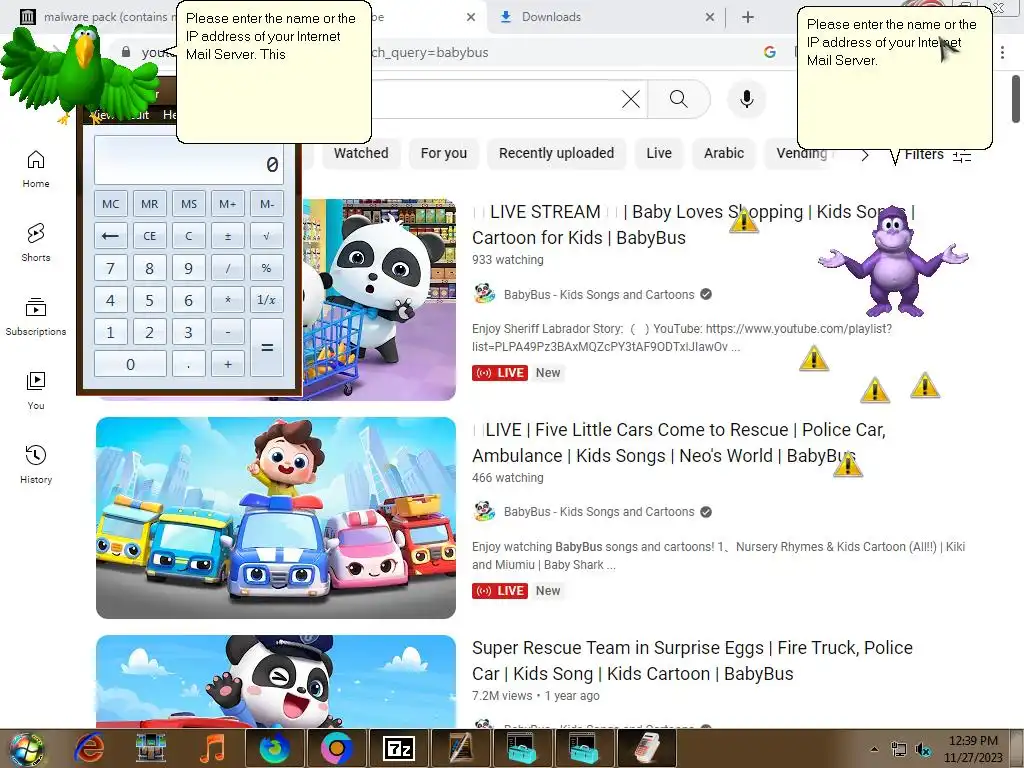The image size is (1024, 768).
Task: Open Shorts in the YouTube sidebar
Action: pyautogui.click(x=36, y=242)
